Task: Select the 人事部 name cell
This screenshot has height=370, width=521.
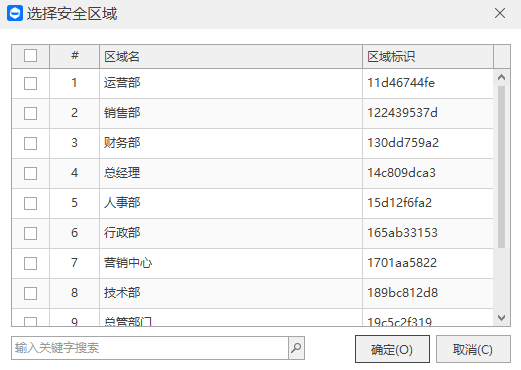Action: [231, 203]
